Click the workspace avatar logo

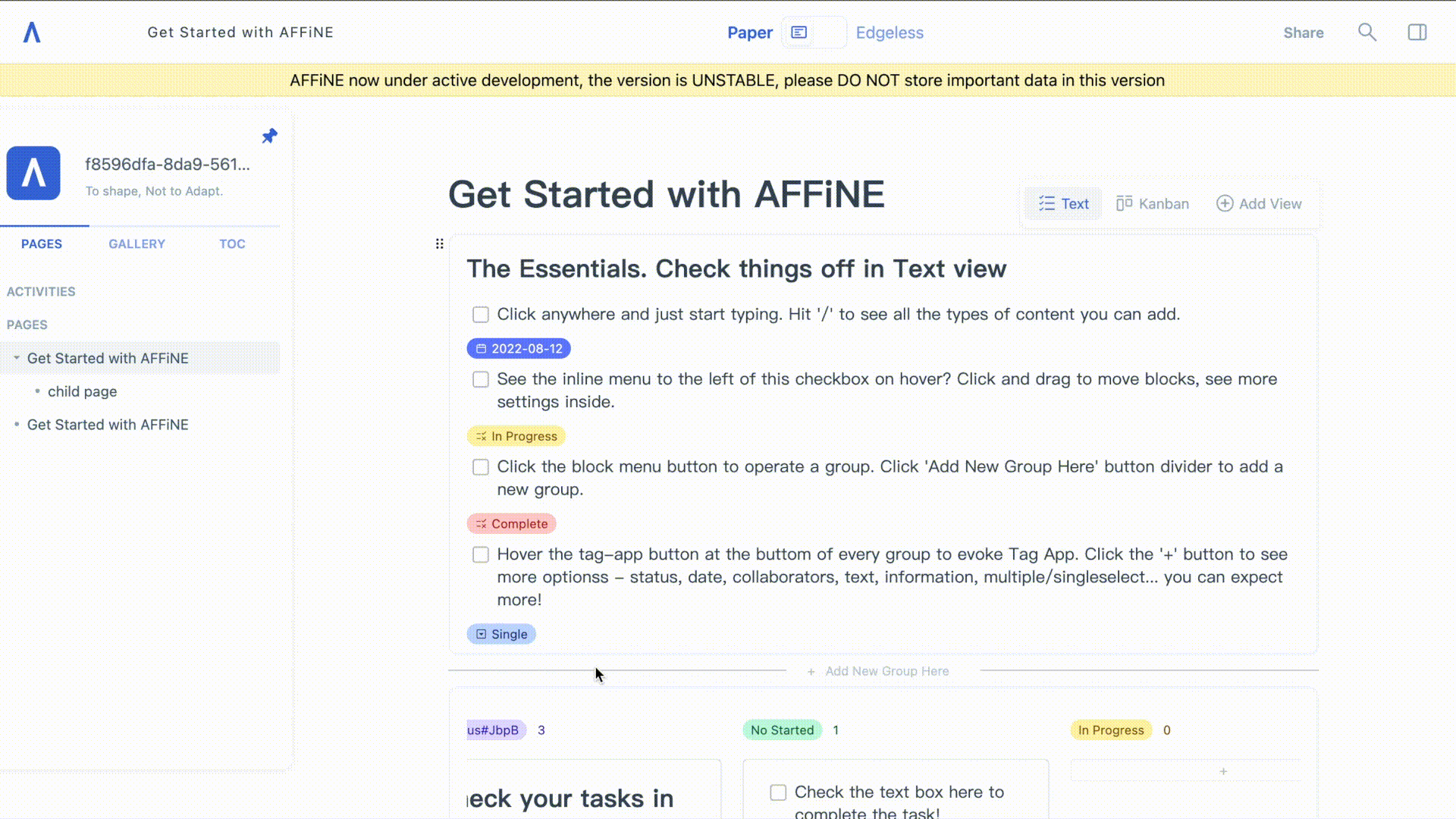[33, 173]
